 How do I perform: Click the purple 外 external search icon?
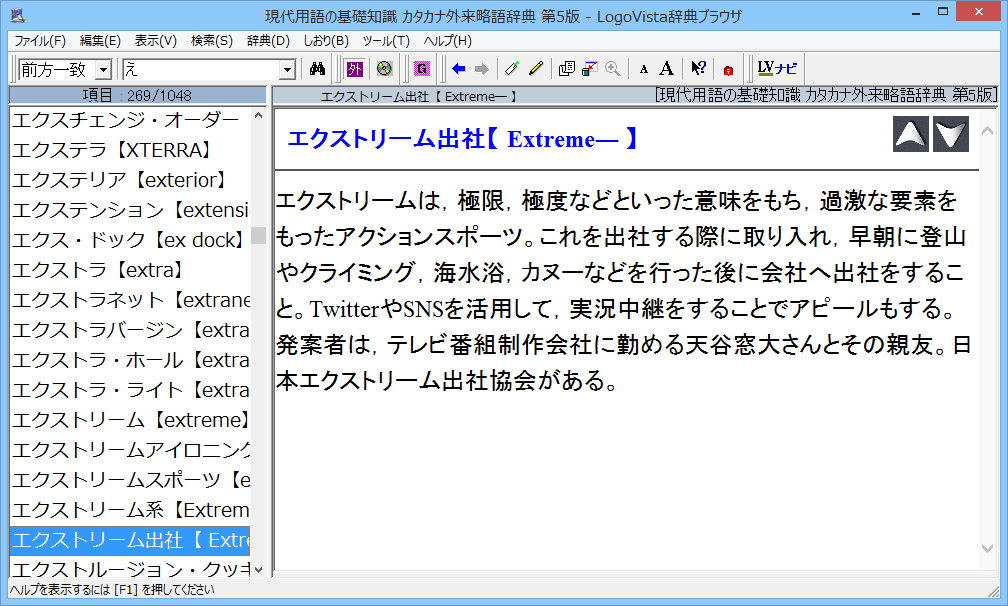coord(354,69)
